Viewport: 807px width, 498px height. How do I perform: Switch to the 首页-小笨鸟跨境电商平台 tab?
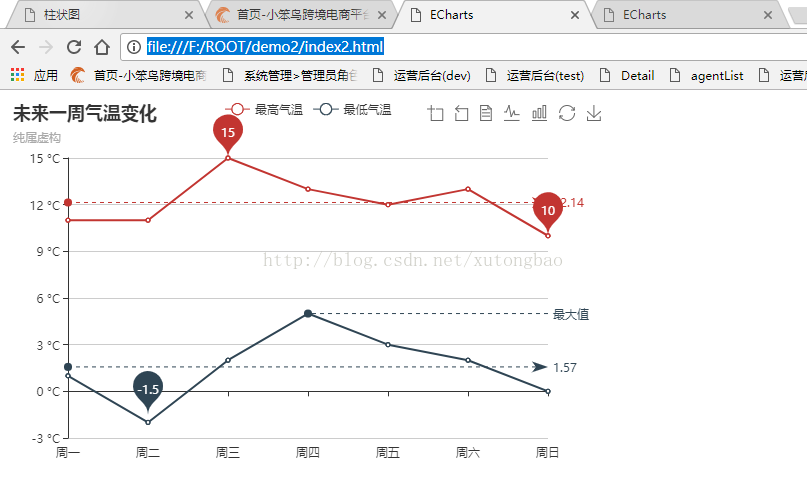tap(303, 15)
